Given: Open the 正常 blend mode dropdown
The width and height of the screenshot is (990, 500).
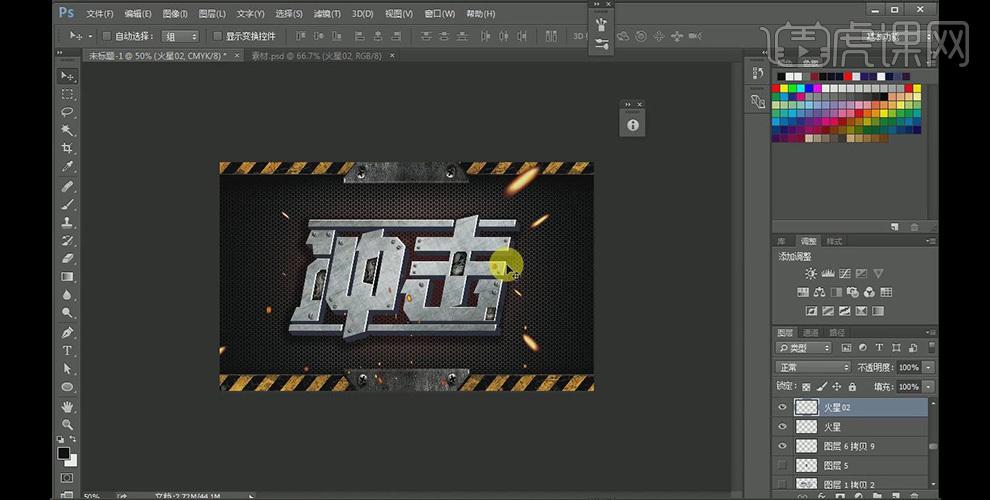Looking at the screenshot, I should click(x=813, y=367).
